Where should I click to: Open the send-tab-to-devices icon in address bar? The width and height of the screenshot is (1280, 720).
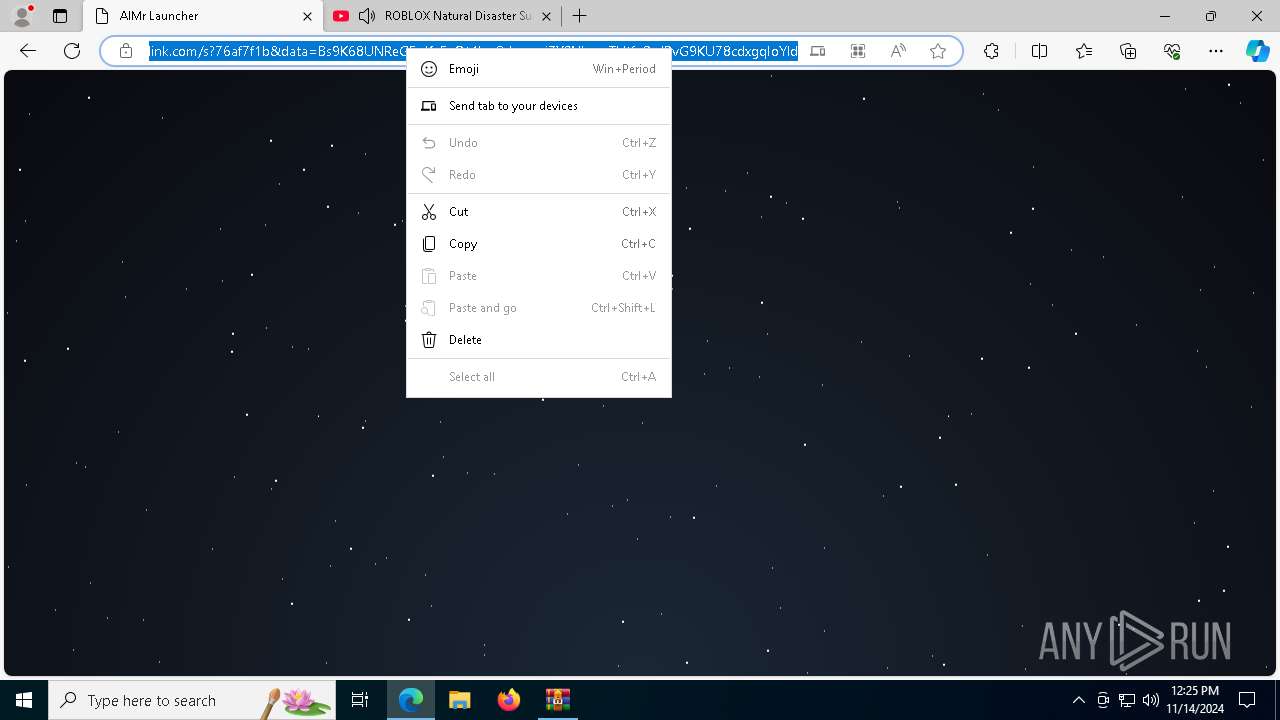point(818,51)
